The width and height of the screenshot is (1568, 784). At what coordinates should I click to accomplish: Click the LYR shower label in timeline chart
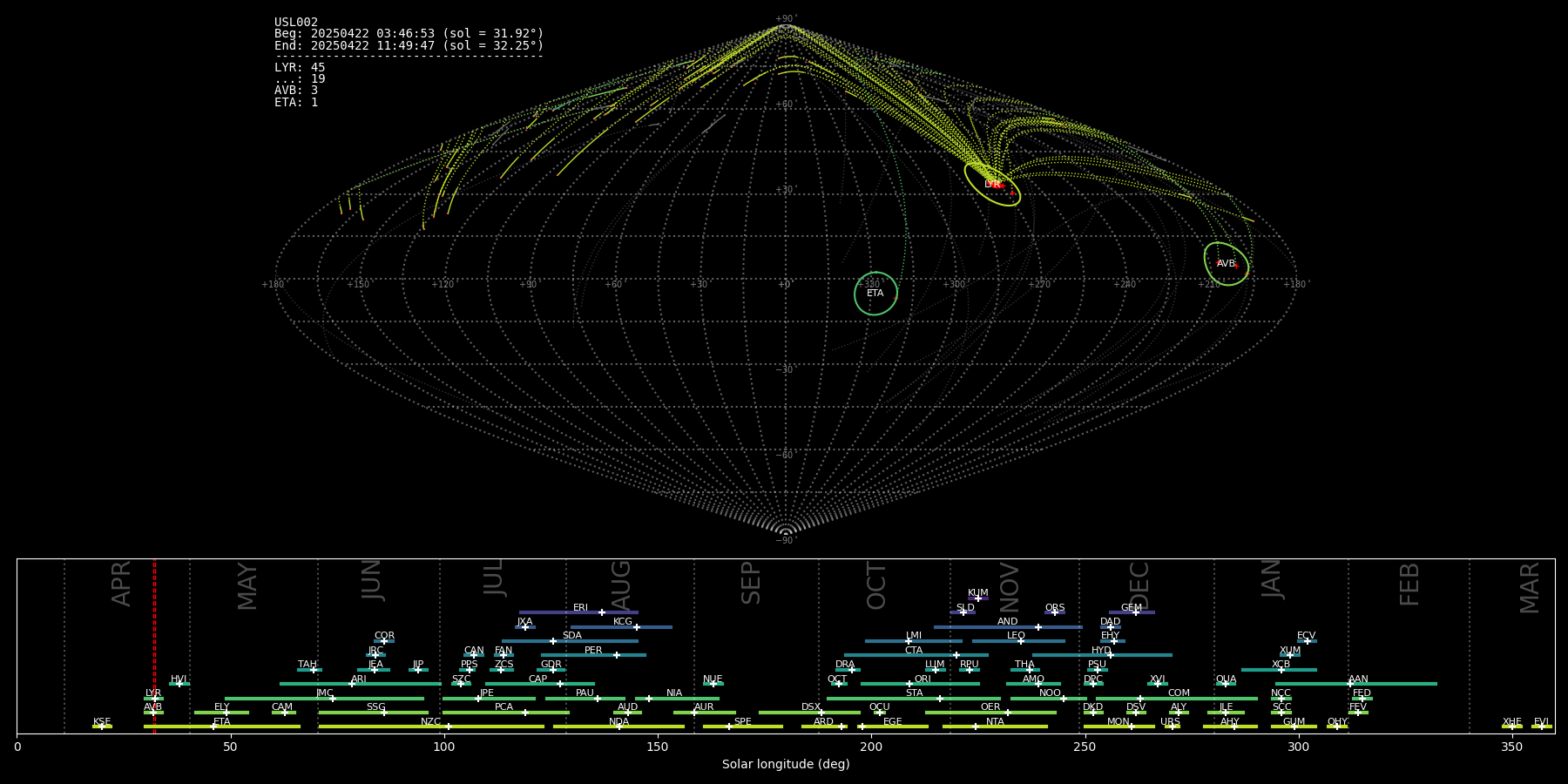tap(153, 693)
